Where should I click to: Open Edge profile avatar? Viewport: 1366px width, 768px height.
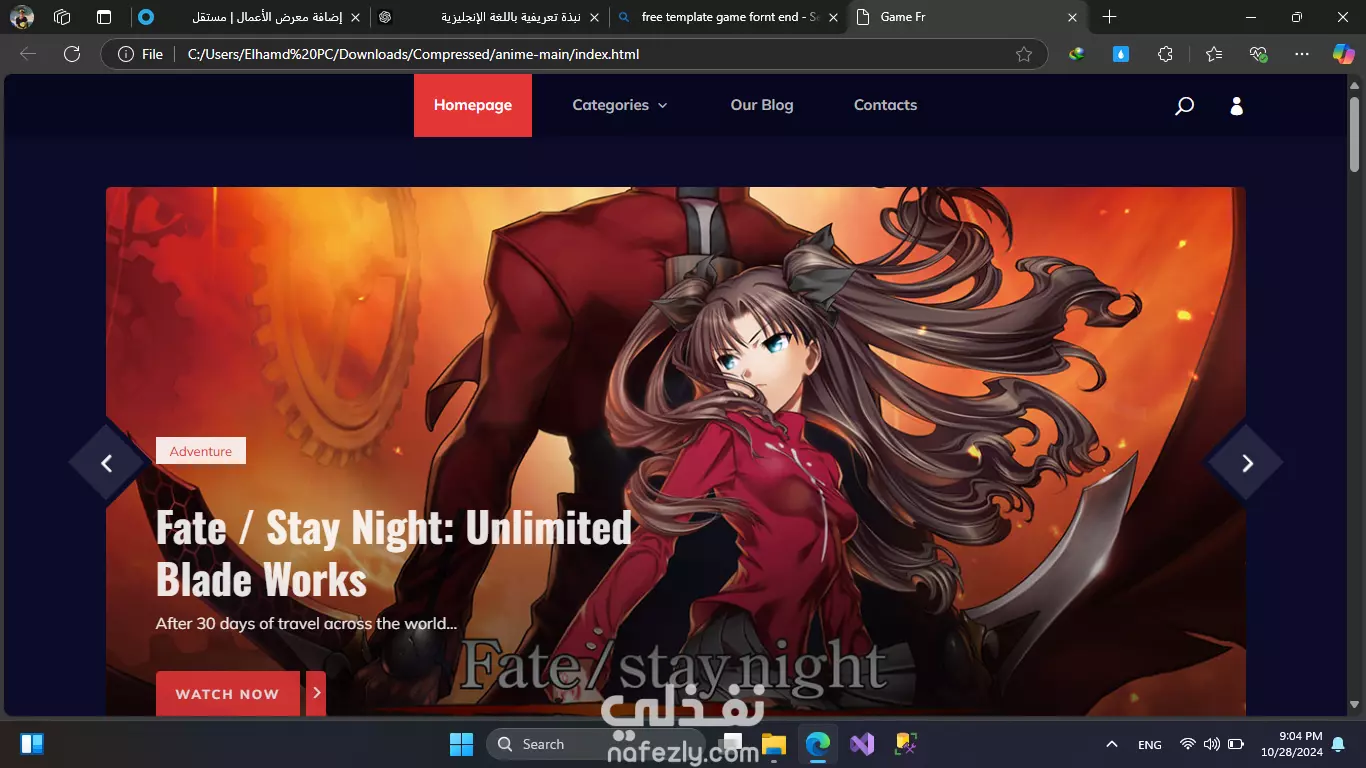(x=21, y=17)
